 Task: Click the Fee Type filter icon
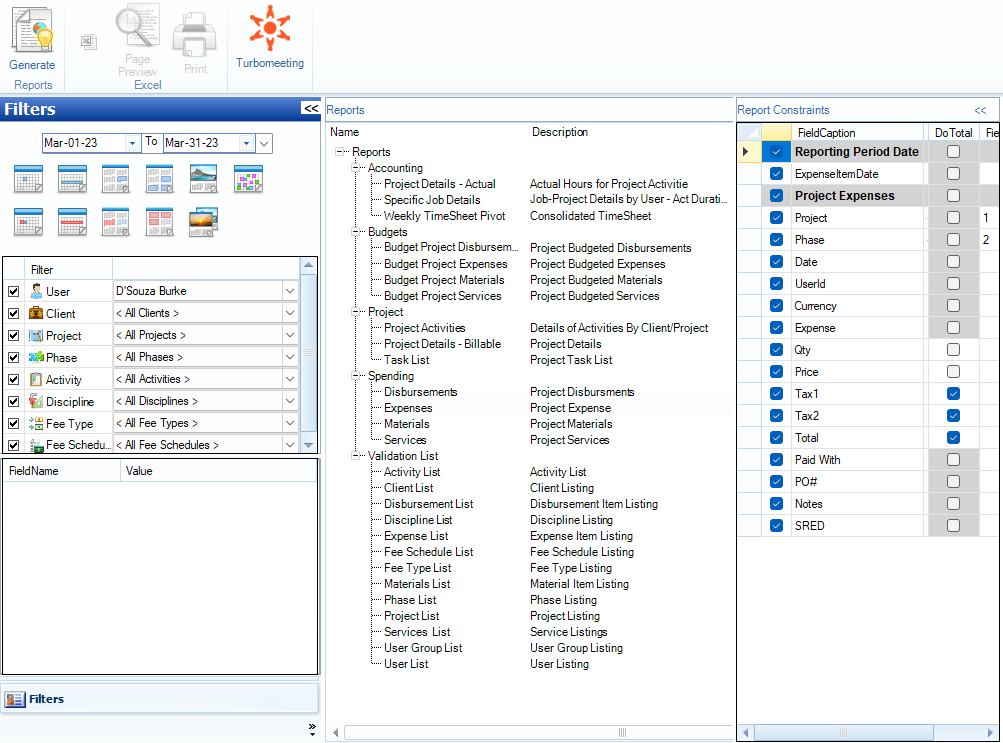pyautogui.click(x=36, y=423)
